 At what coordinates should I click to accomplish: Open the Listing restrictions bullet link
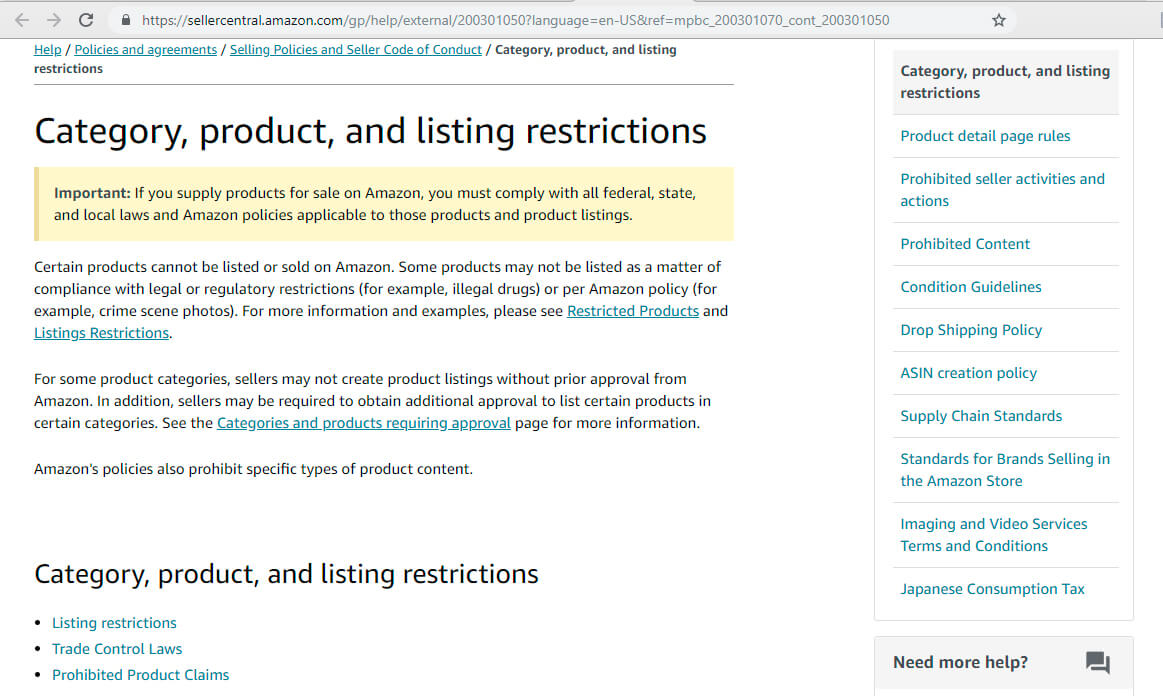tap(114, 623)
